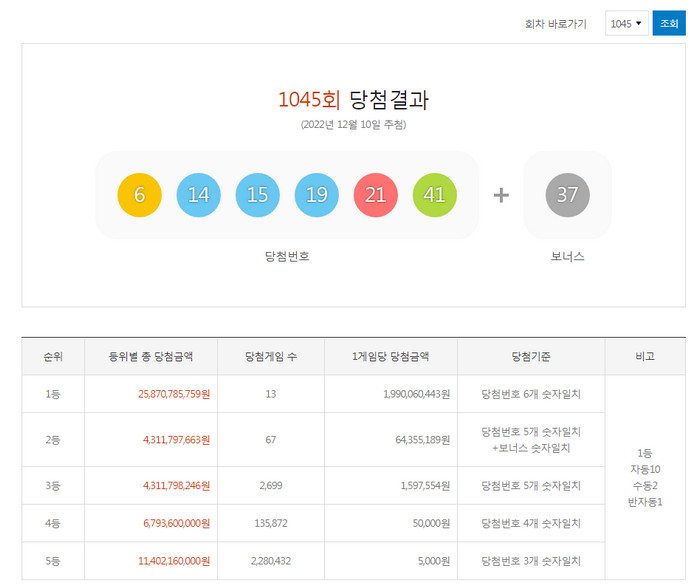Click the 비고 column header
The width and height of the screenshot is (700, 586).
[x=645, y=356]
